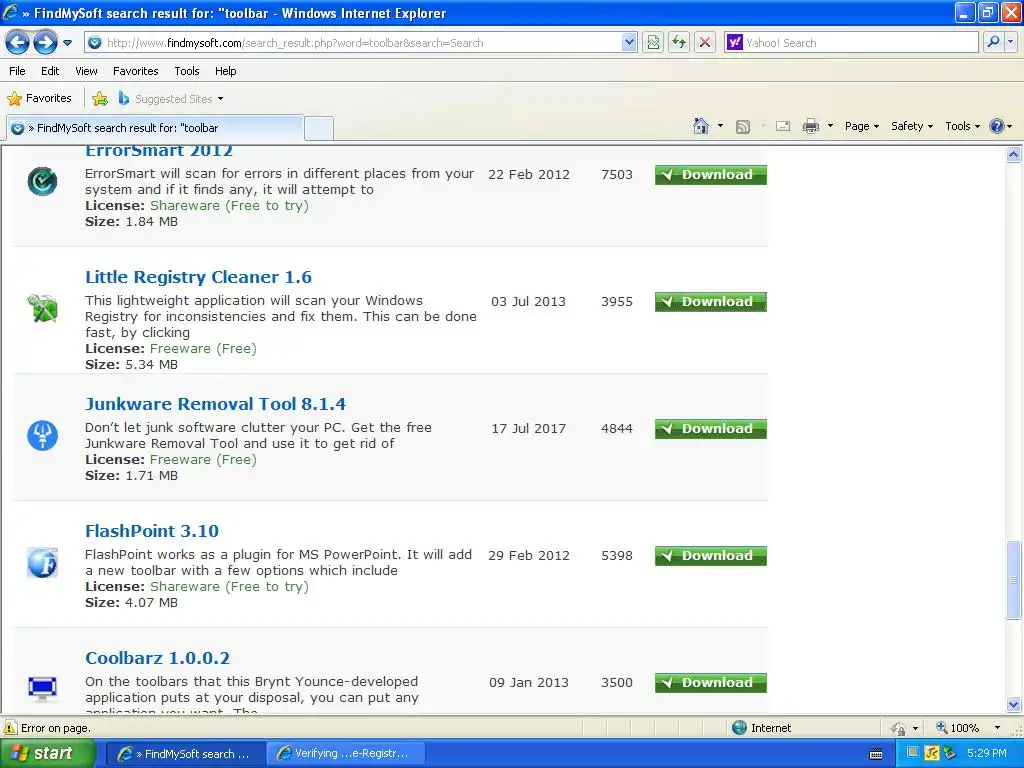Viewport: 1024px width, 768px height.
Task: Open the recent pages dropdown beside Forward
Action: coord(67,43)
